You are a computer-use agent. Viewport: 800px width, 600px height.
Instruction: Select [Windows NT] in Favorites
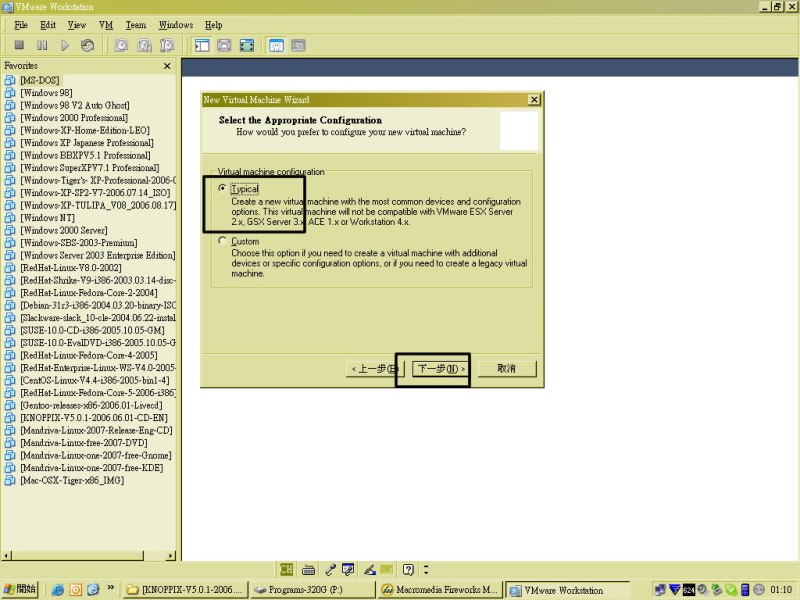click(47, 217)
